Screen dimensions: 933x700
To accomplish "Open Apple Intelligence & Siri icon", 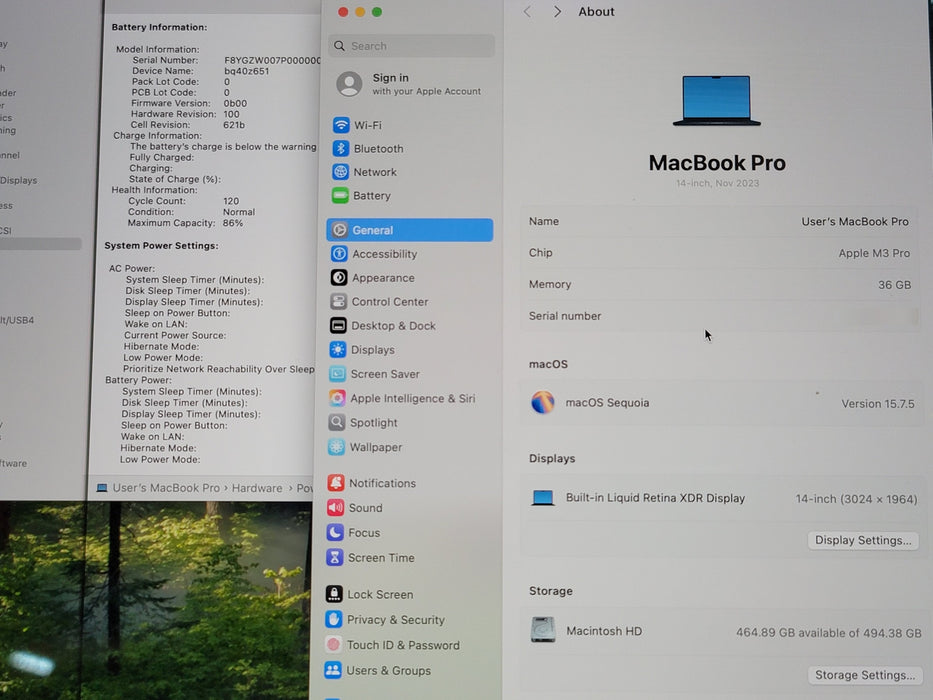I will pos(337,398).
